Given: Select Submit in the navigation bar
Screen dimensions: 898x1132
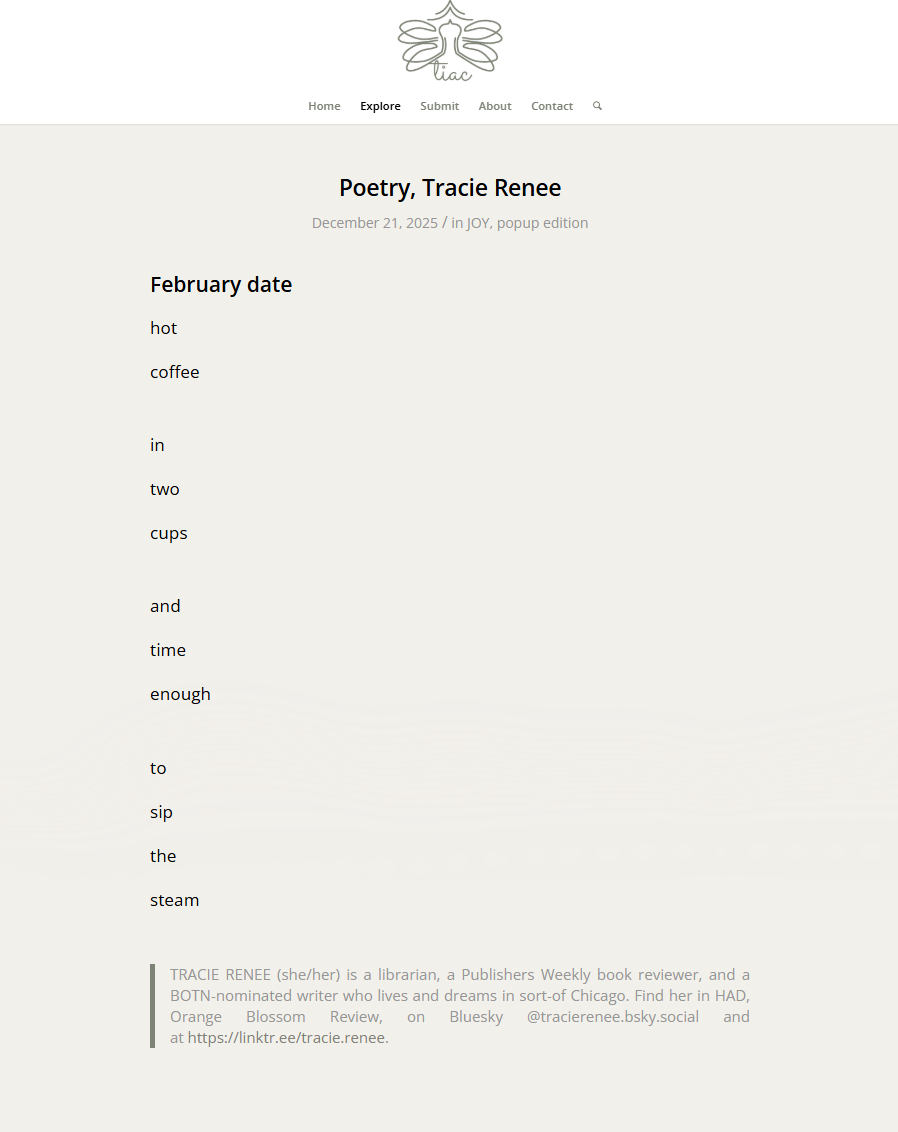Looking at the screenshot, I should (x=439, y=106).
